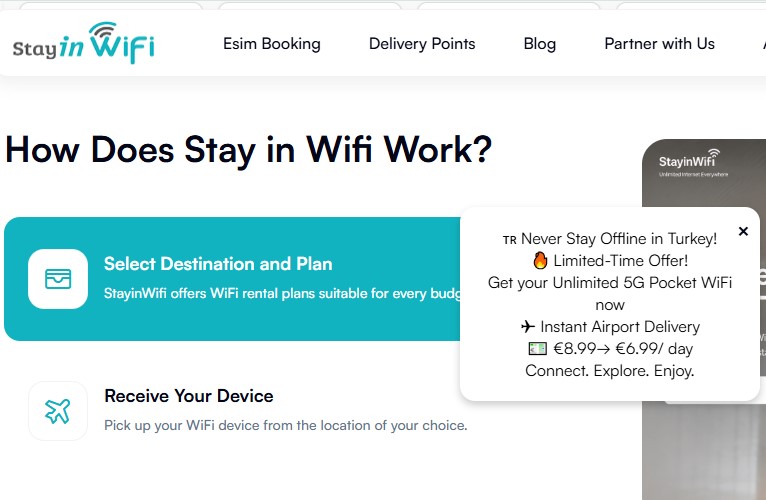Click the airplane emoji by Instant Airport Delivery
Viewport: 766px width, 500px height.
point(528,326)
